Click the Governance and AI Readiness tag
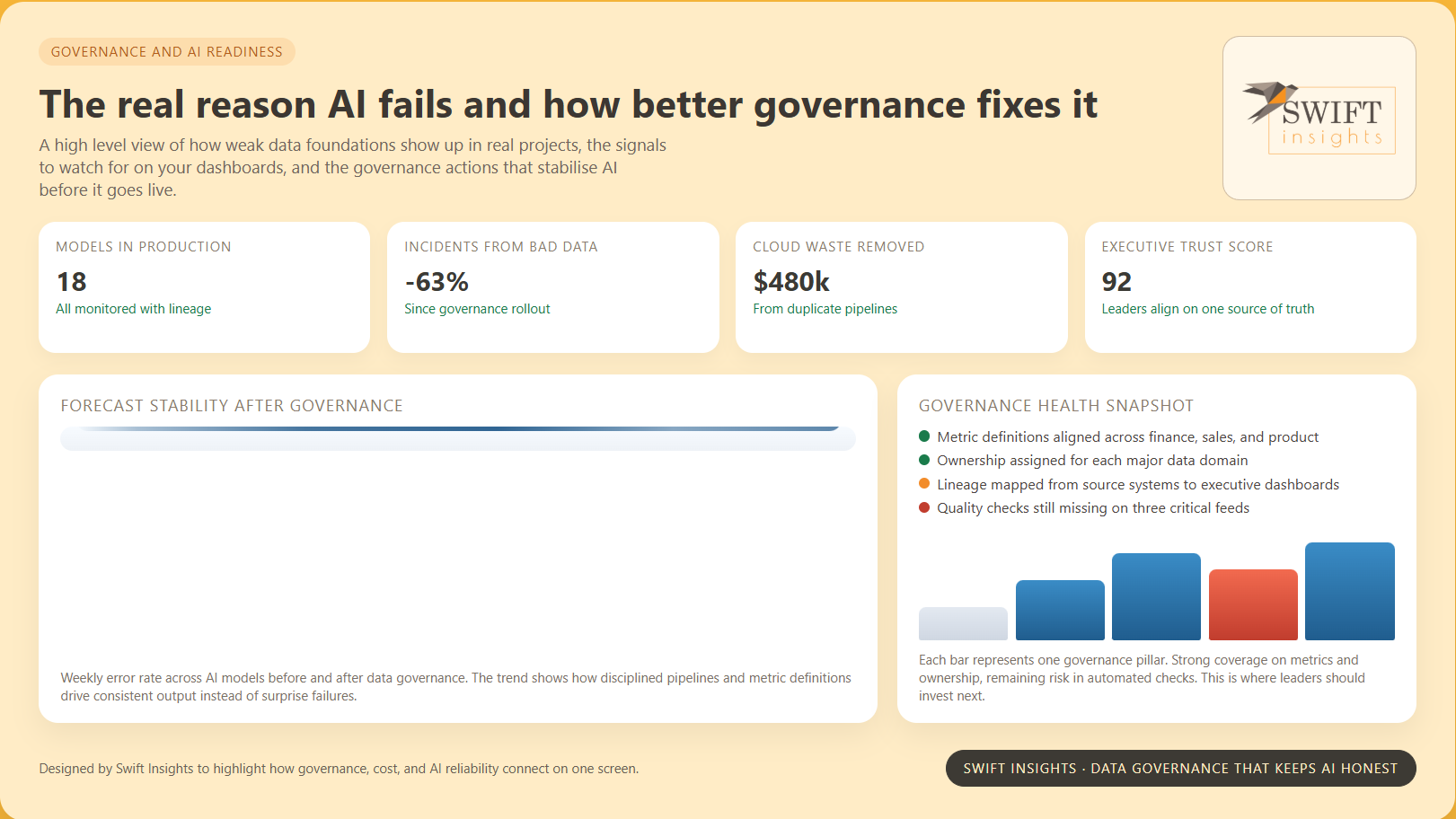The height and width of the screenshot is (819, 1456). coord(167,52)
